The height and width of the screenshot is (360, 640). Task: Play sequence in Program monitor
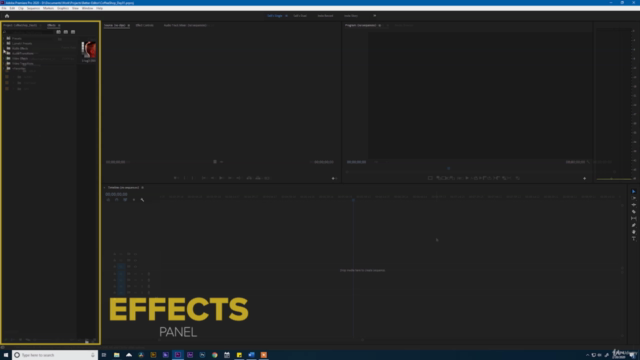[x=467, y=178]
